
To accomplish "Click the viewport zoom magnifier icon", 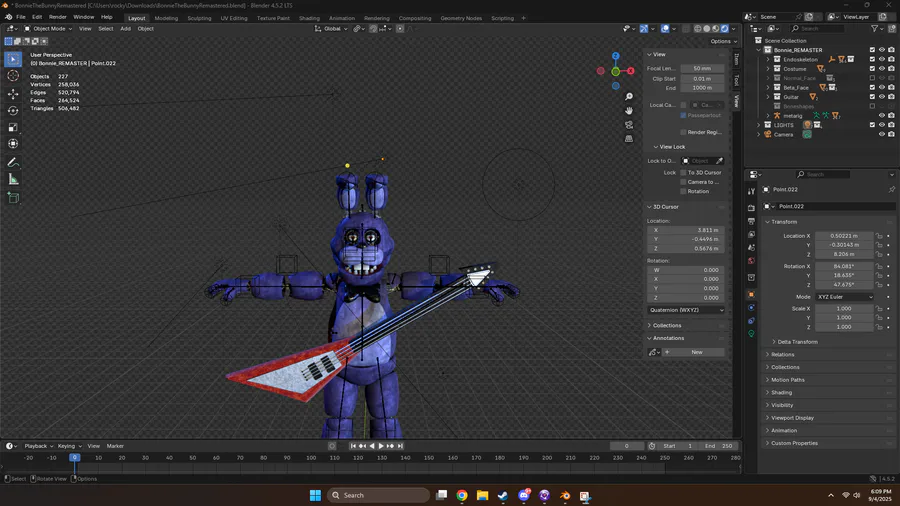I will tap(629, 97).
